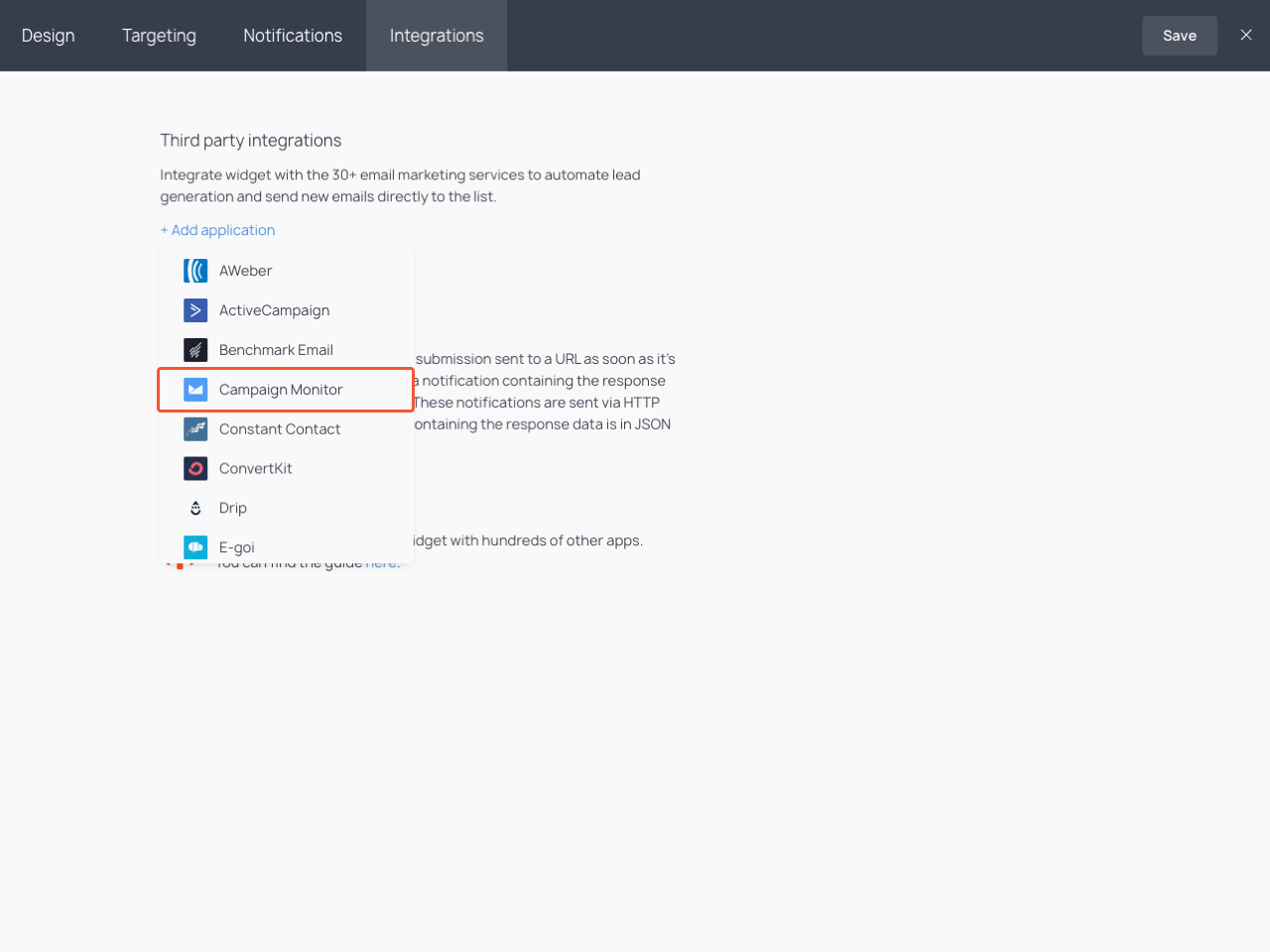This screenshot has height=952, width=1270.
Task: Click the Drip droplet icon
Action: tap(195, 508)
